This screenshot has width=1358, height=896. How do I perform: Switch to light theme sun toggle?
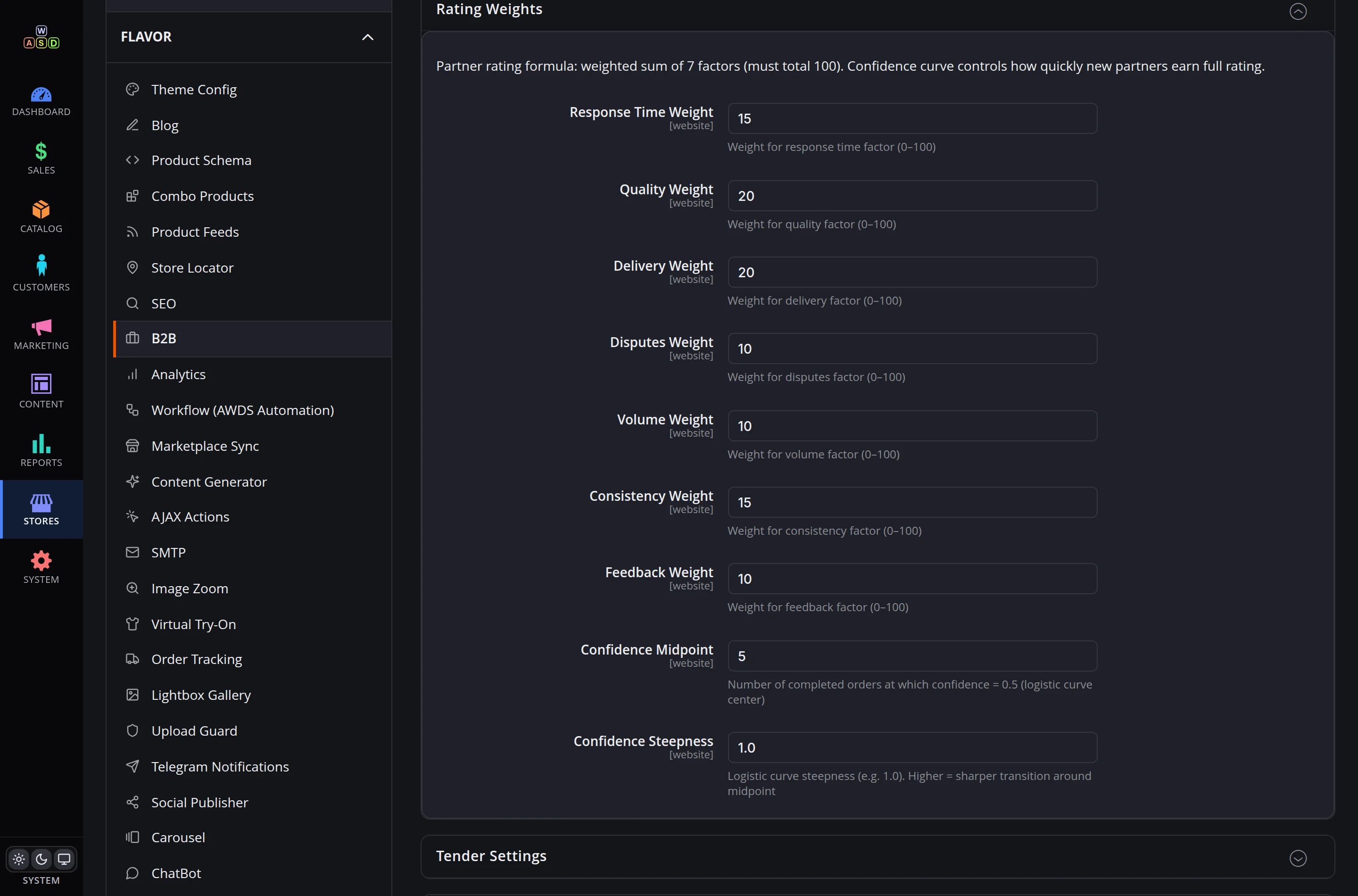(19, 859)
